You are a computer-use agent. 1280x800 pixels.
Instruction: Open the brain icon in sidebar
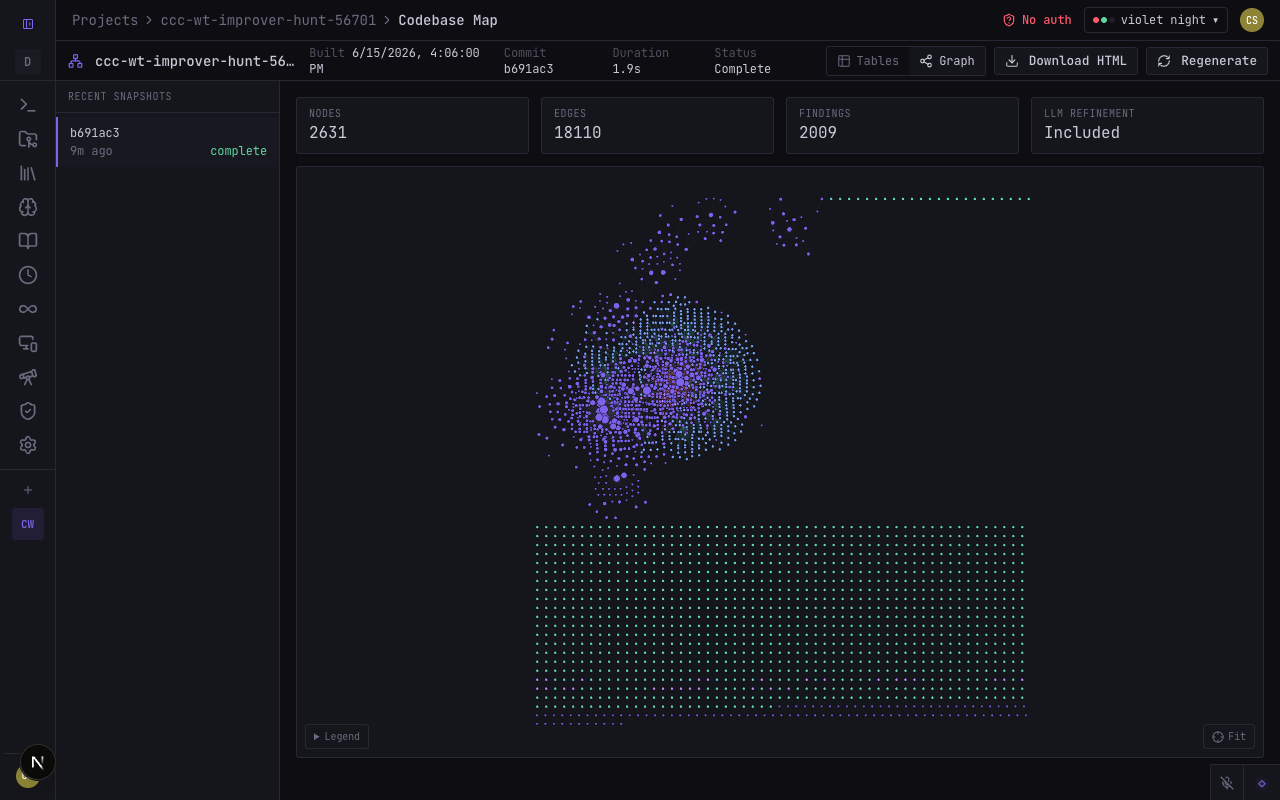click(28, 207)
